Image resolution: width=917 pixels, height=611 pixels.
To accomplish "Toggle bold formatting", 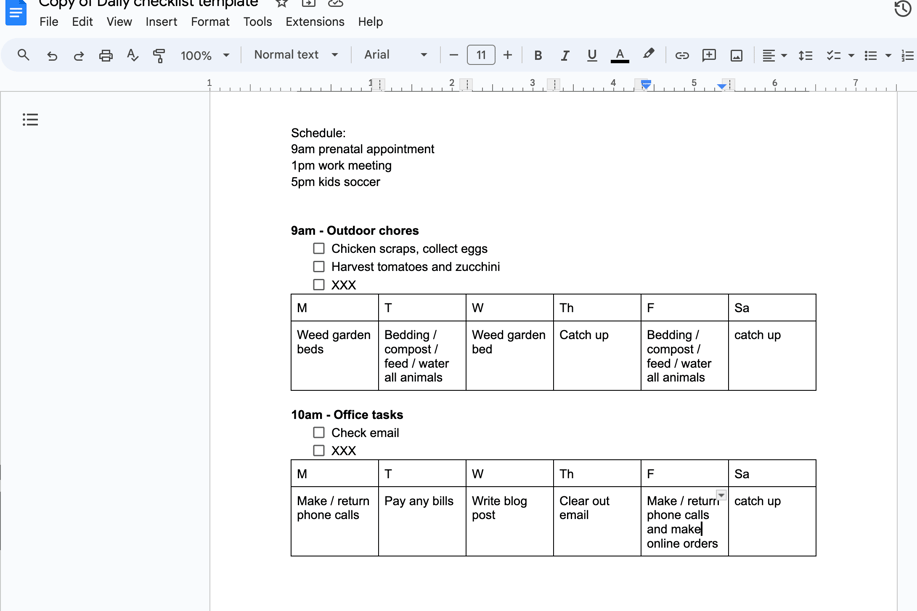I will (537, 56).
